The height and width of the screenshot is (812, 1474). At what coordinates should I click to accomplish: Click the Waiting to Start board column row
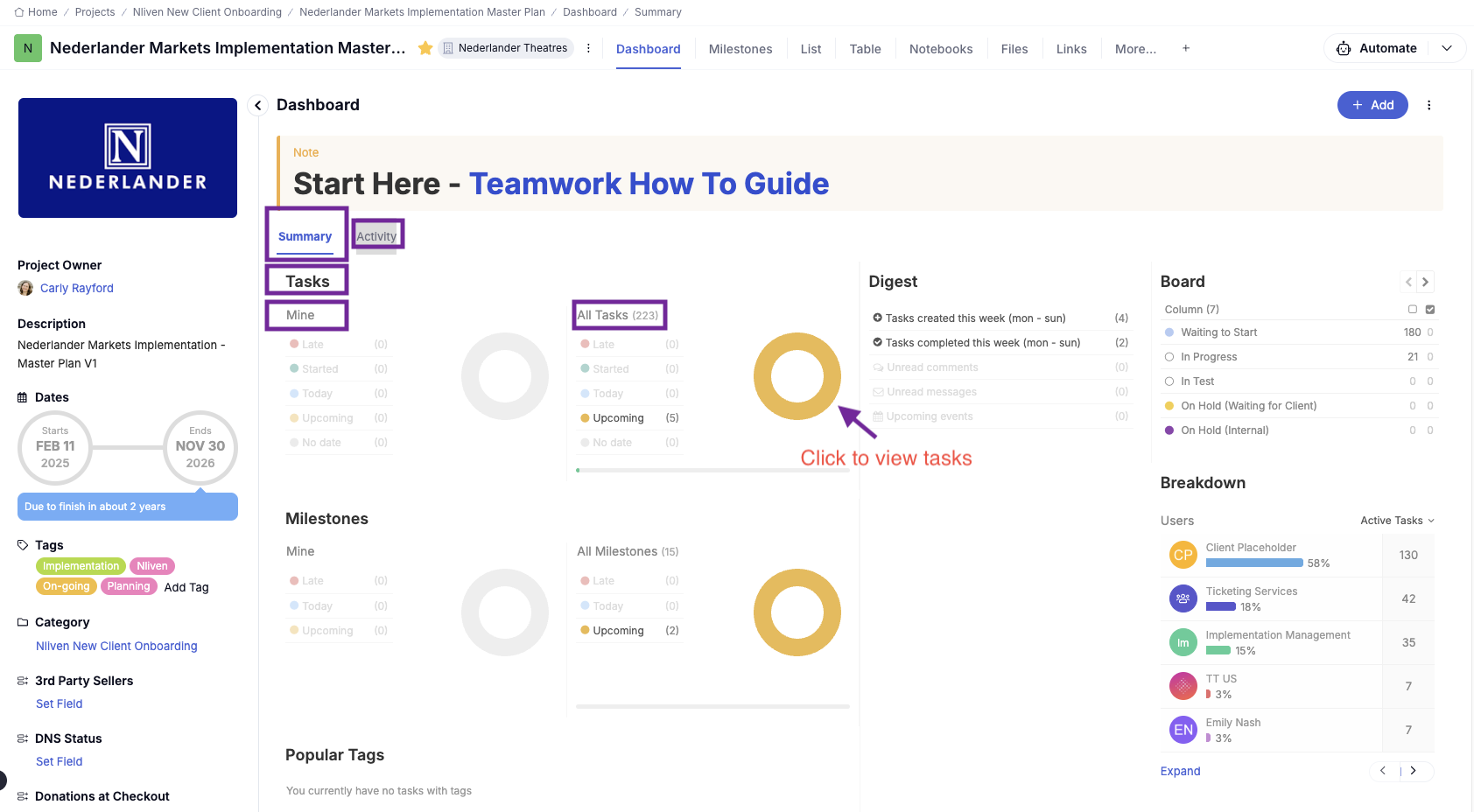point(1299,332)
